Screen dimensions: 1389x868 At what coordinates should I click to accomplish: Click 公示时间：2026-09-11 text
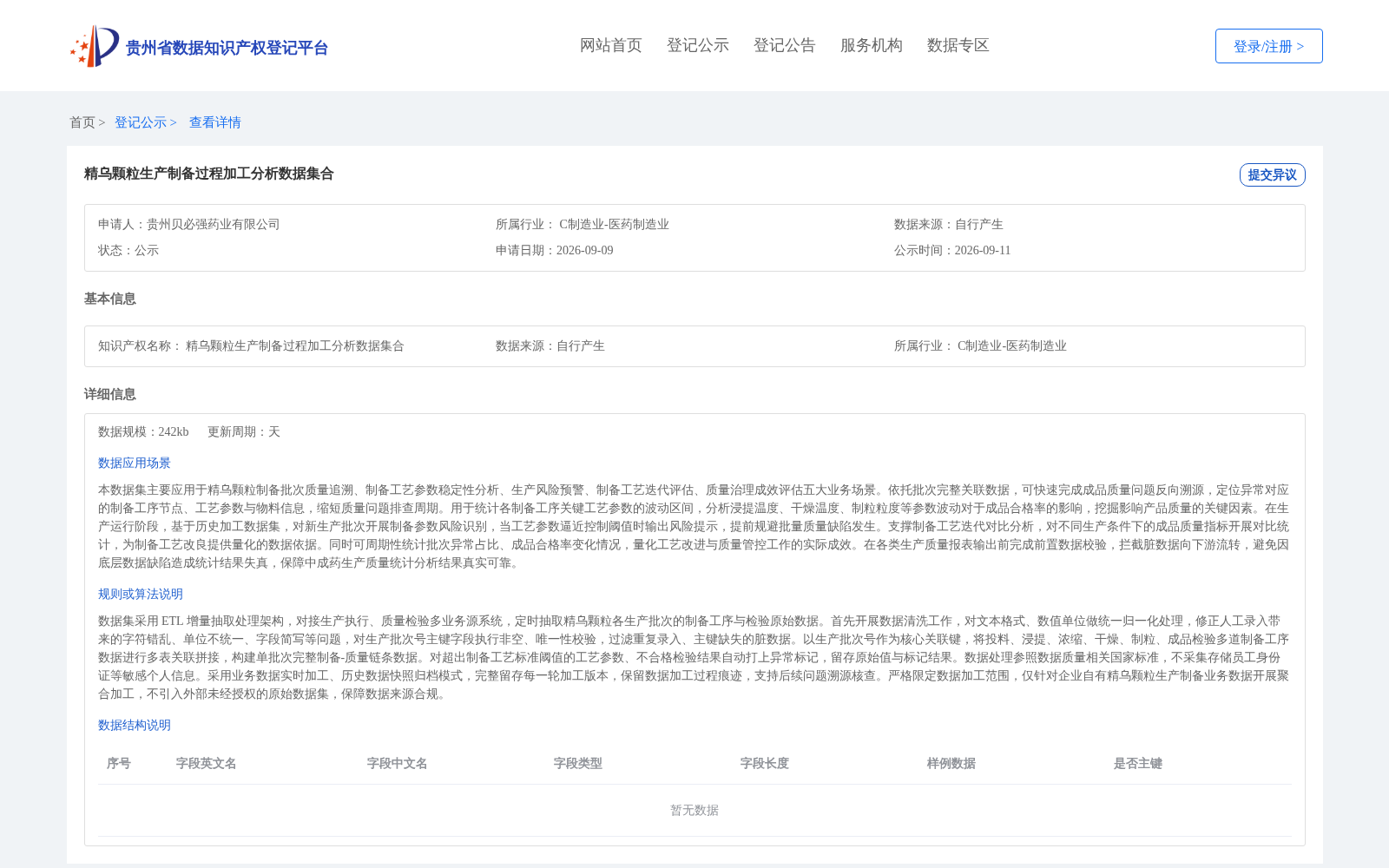(x=952, y=250)
